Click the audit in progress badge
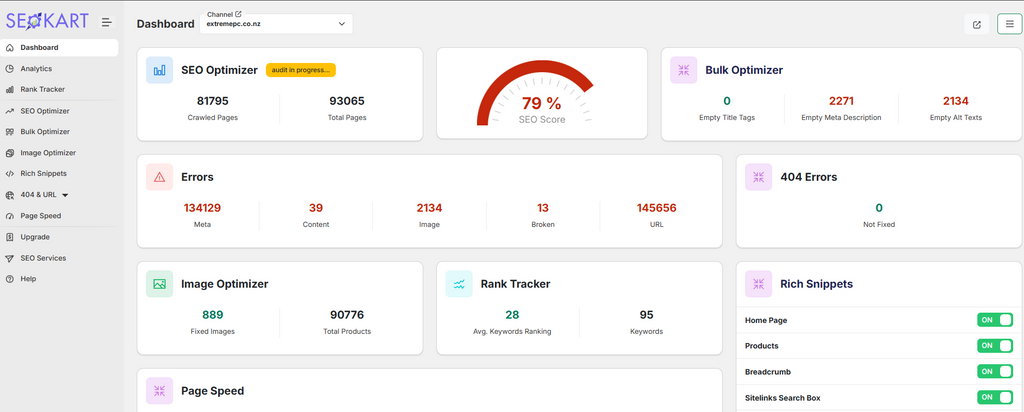Image resolution: width=1024 pixels, height=412 pixels. point(300,70)
